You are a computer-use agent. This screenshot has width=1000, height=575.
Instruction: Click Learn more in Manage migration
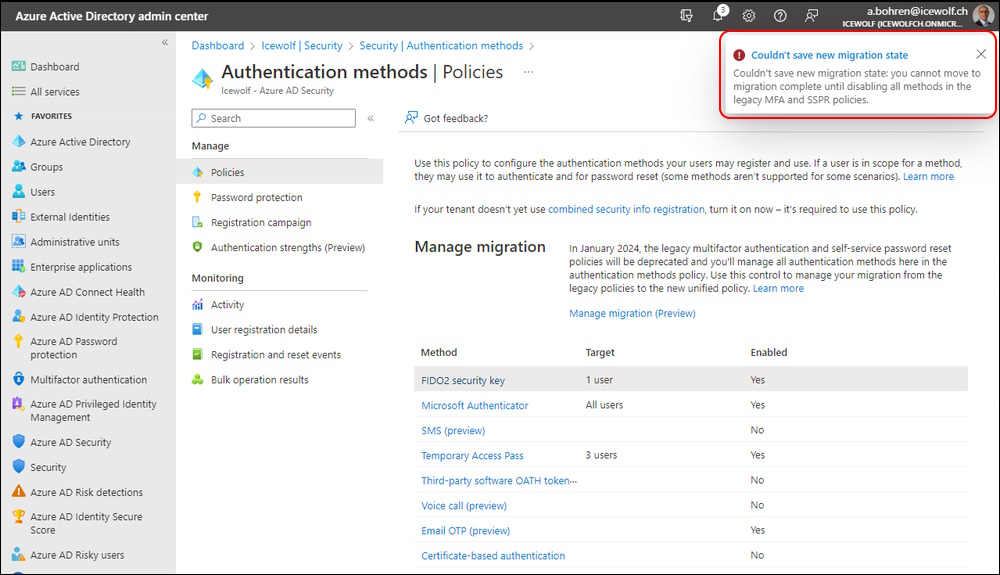pos(778,288)
